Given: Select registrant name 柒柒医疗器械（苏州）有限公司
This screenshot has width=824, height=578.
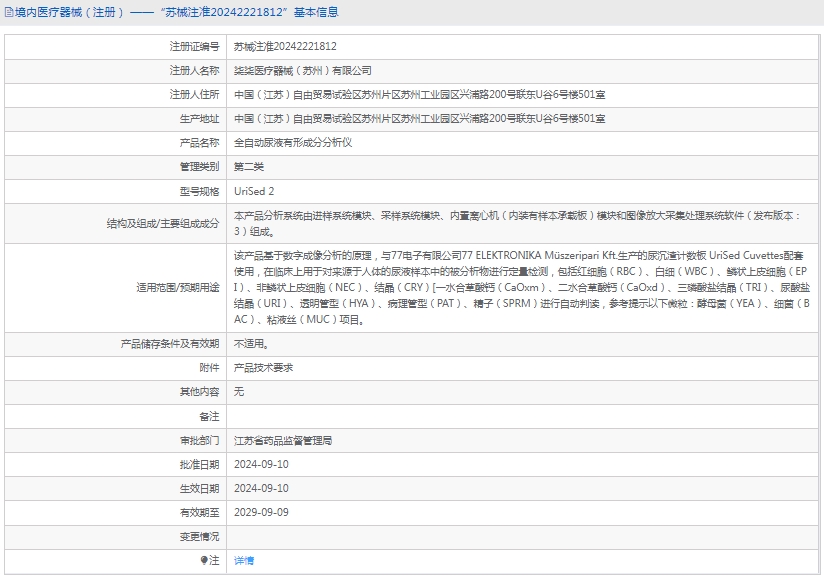Looking at the screenshot, I should (302, 71).
